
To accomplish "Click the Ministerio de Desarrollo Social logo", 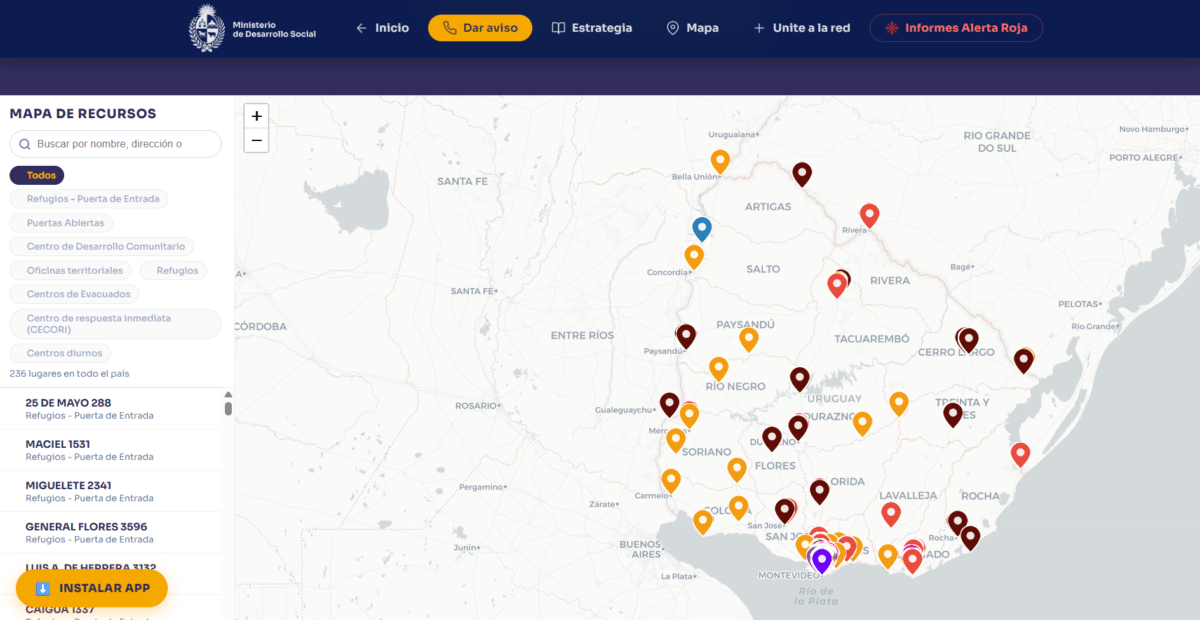I will pyautogui.click(x=253, y=28).
